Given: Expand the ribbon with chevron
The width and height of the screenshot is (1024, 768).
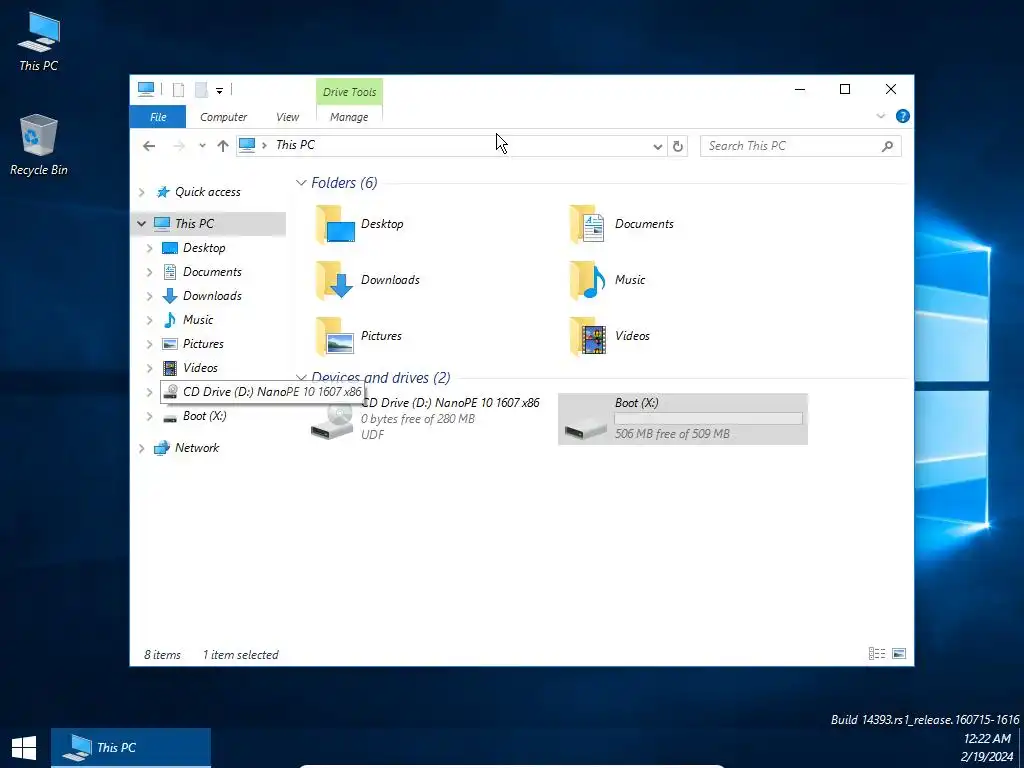Looking at the screenshot, I should pyautogui.click(x=880, y=116).
